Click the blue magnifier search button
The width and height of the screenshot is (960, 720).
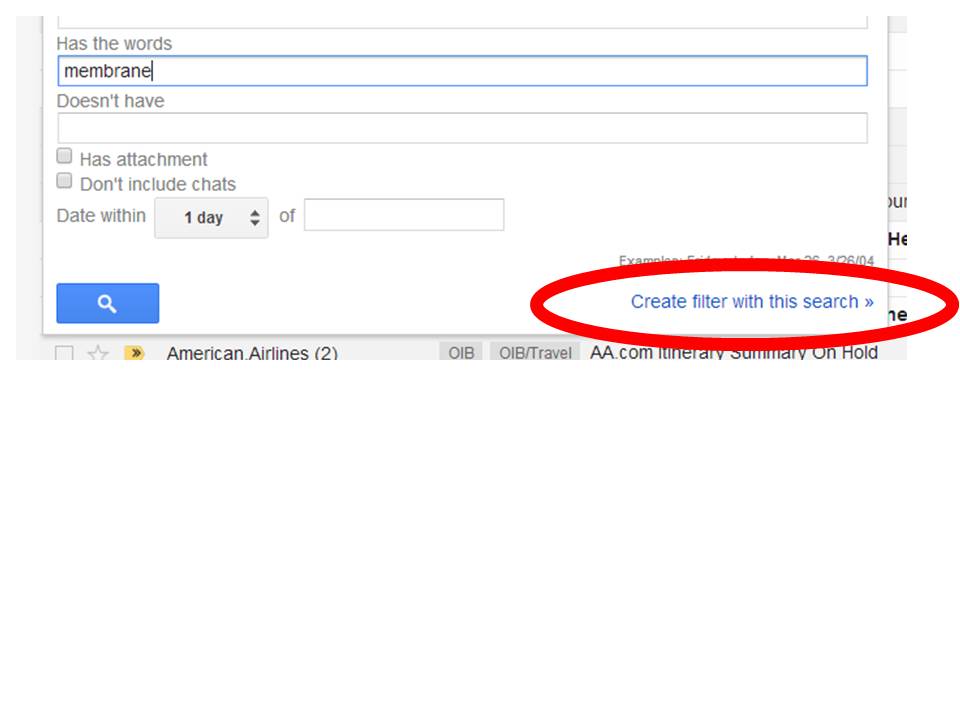click(107, 304)
